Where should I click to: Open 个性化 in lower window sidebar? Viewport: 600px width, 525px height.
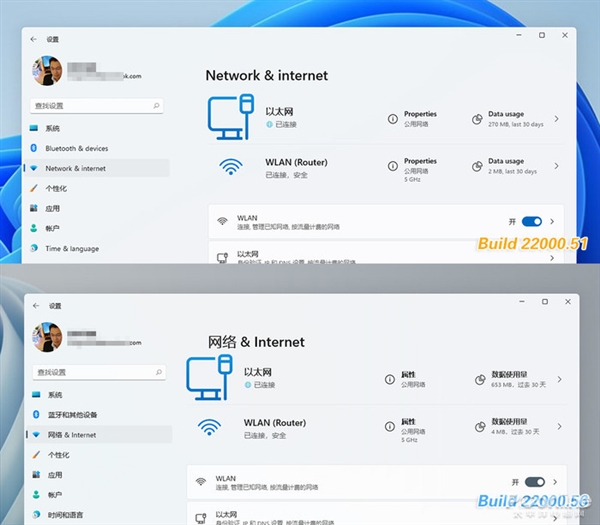pos(99,455)
